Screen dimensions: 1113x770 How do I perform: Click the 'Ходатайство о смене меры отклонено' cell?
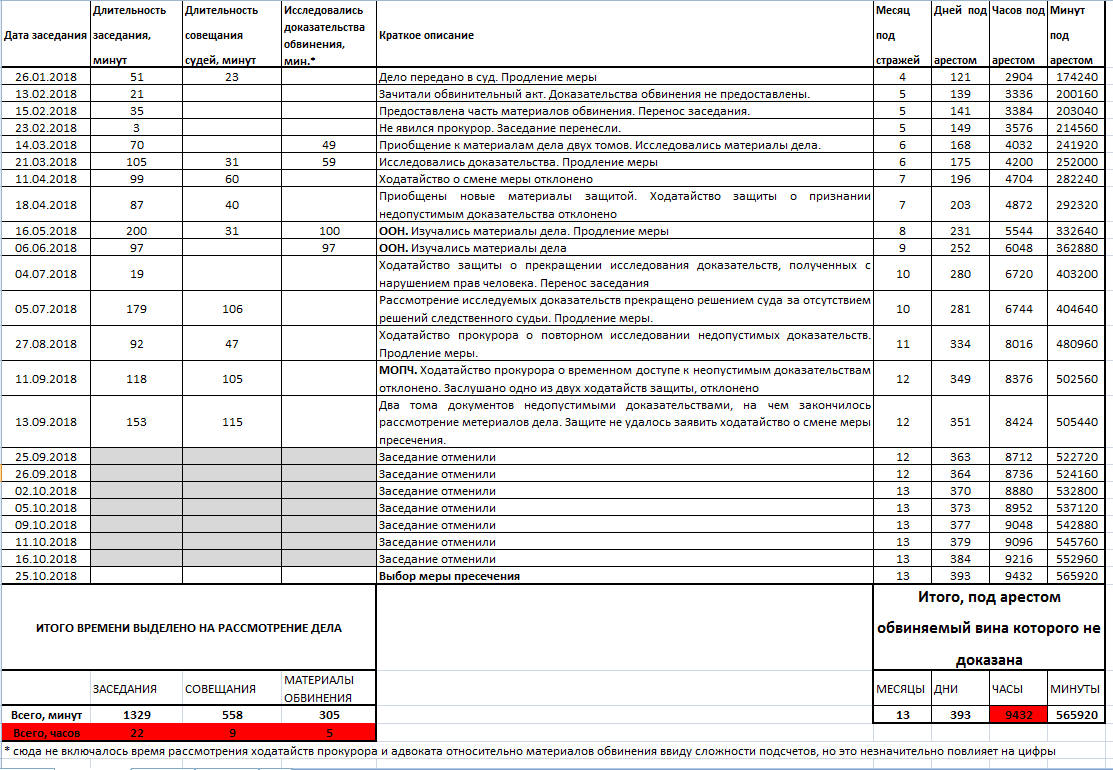coord(622,179)
